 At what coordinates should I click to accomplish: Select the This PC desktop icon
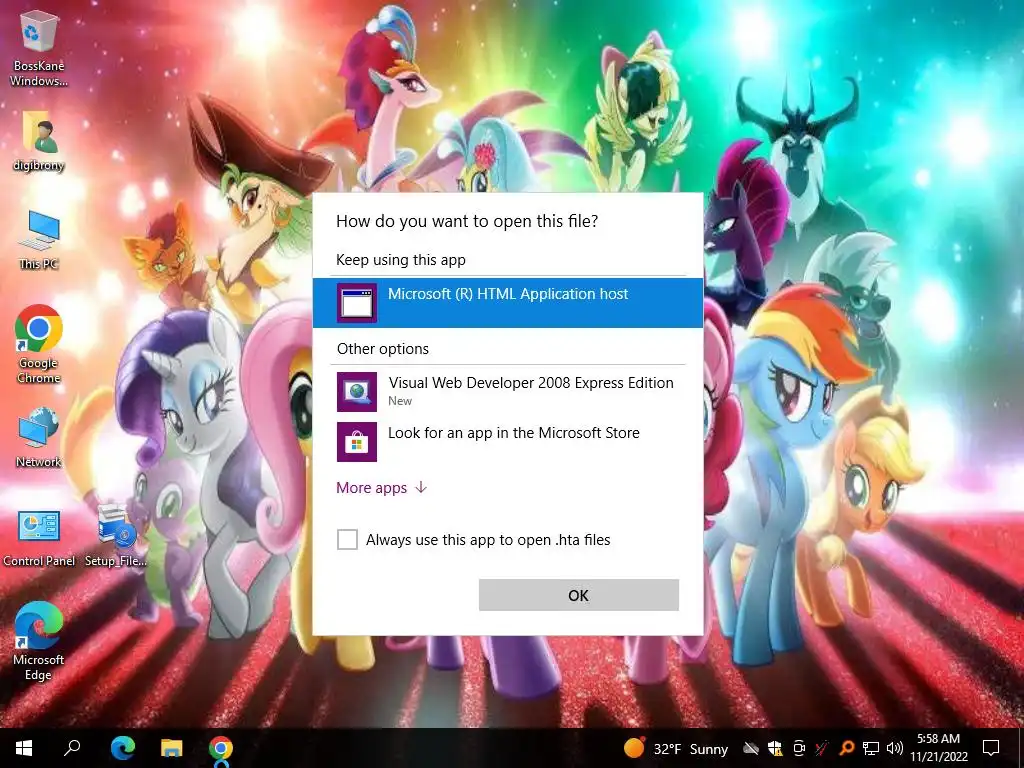[x=39, y=240]
